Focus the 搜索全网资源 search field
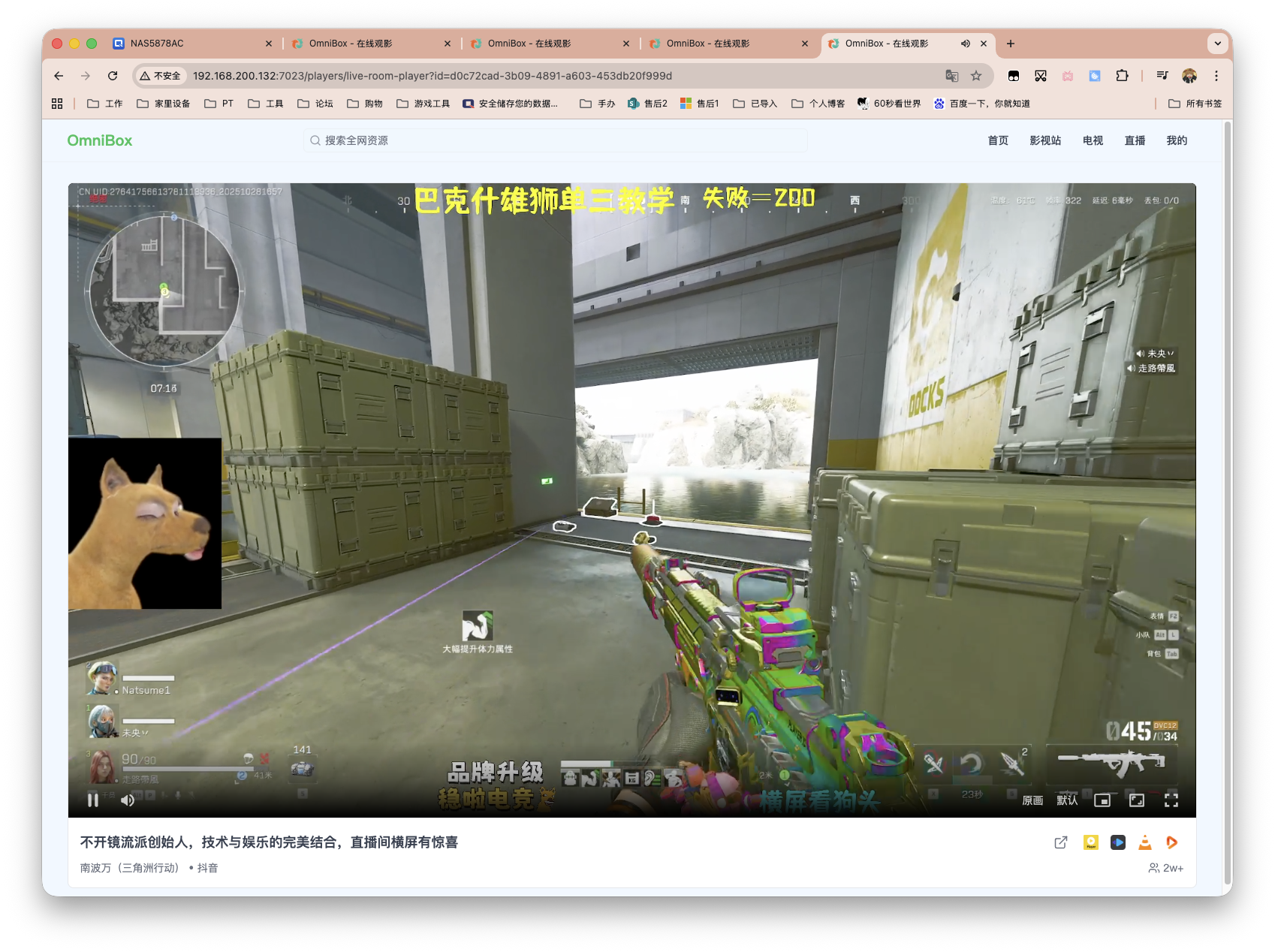Image resolution: width=1275 pixels, height=952 pixels. [556, 140]
